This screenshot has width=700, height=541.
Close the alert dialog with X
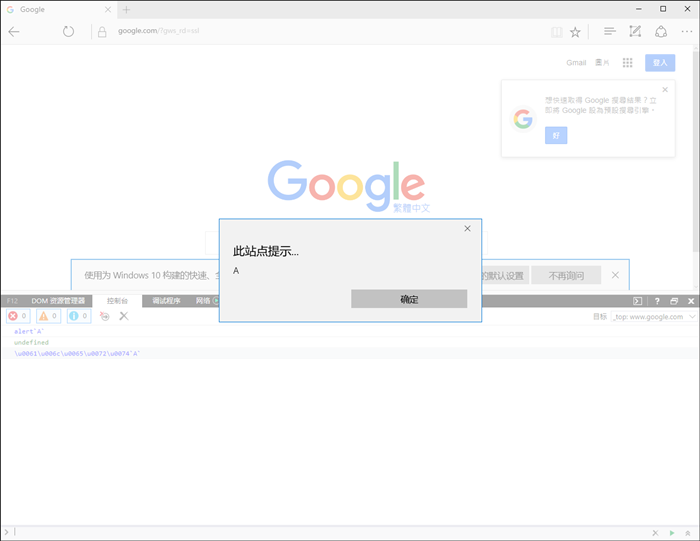pyautogui.click(x=467, y=229)
